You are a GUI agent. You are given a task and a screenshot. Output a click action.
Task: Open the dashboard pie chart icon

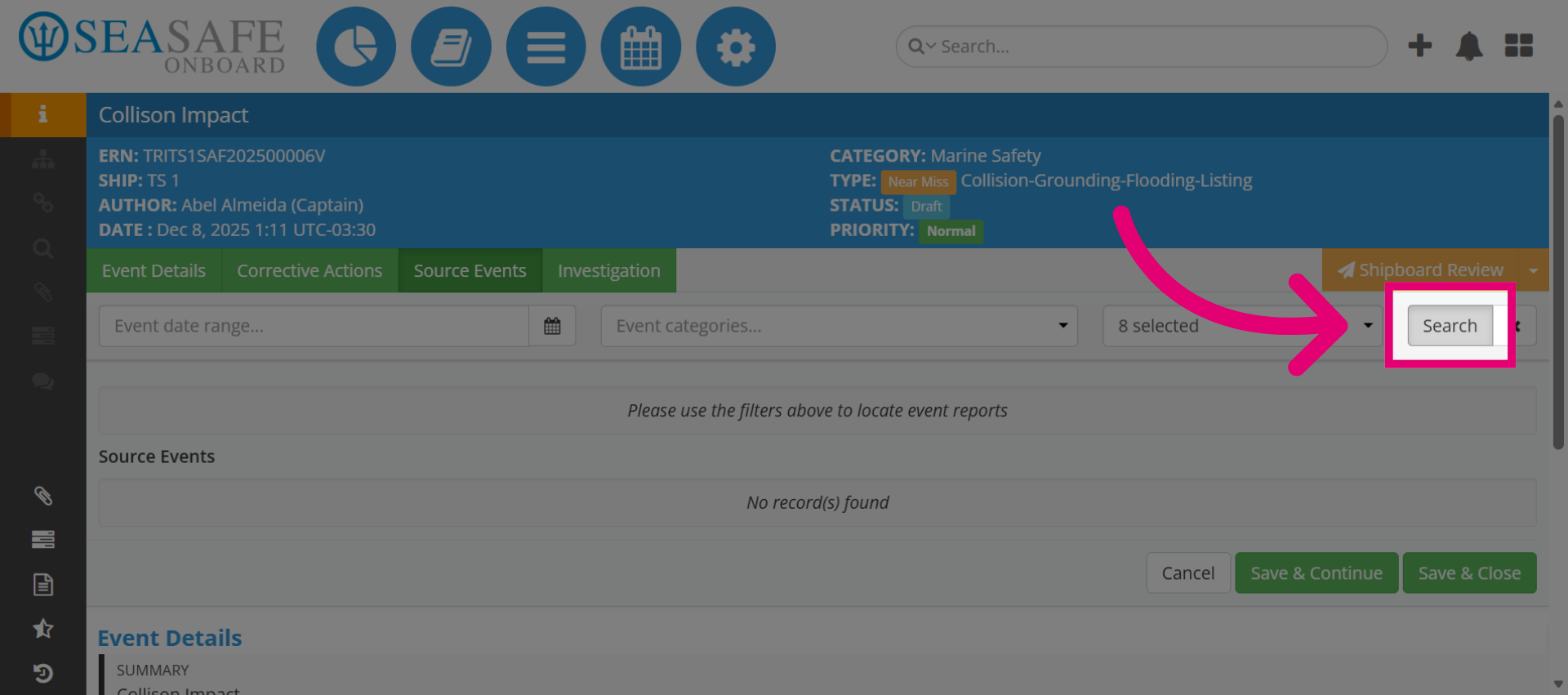pyautogui.click(x=356, y=47)
